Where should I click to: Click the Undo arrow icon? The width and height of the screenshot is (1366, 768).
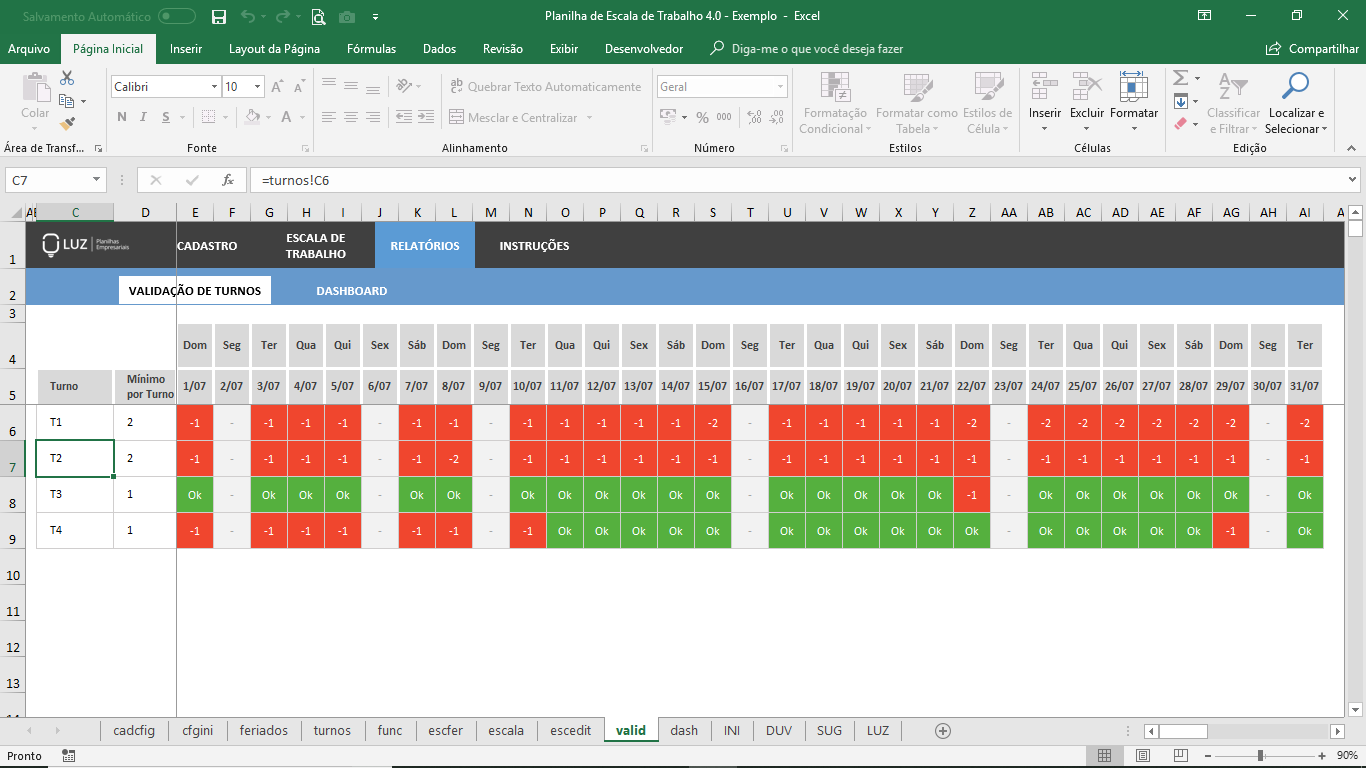point(248,16)
